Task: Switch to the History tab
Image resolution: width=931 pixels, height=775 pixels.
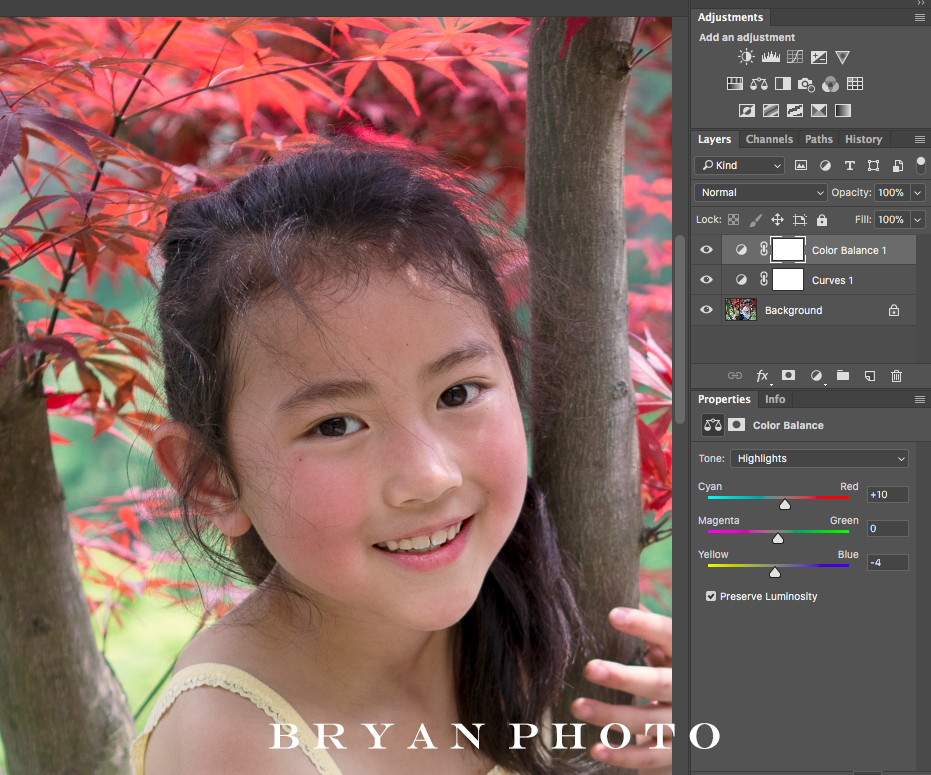Action: (x=863, y=139)
